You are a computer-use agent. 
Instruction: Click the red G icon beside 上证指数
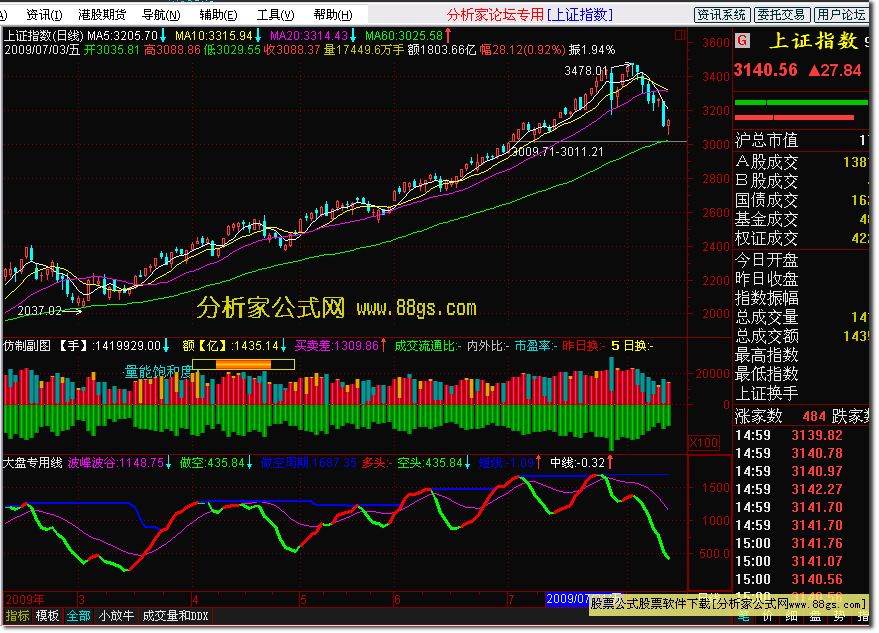(742, 40)
